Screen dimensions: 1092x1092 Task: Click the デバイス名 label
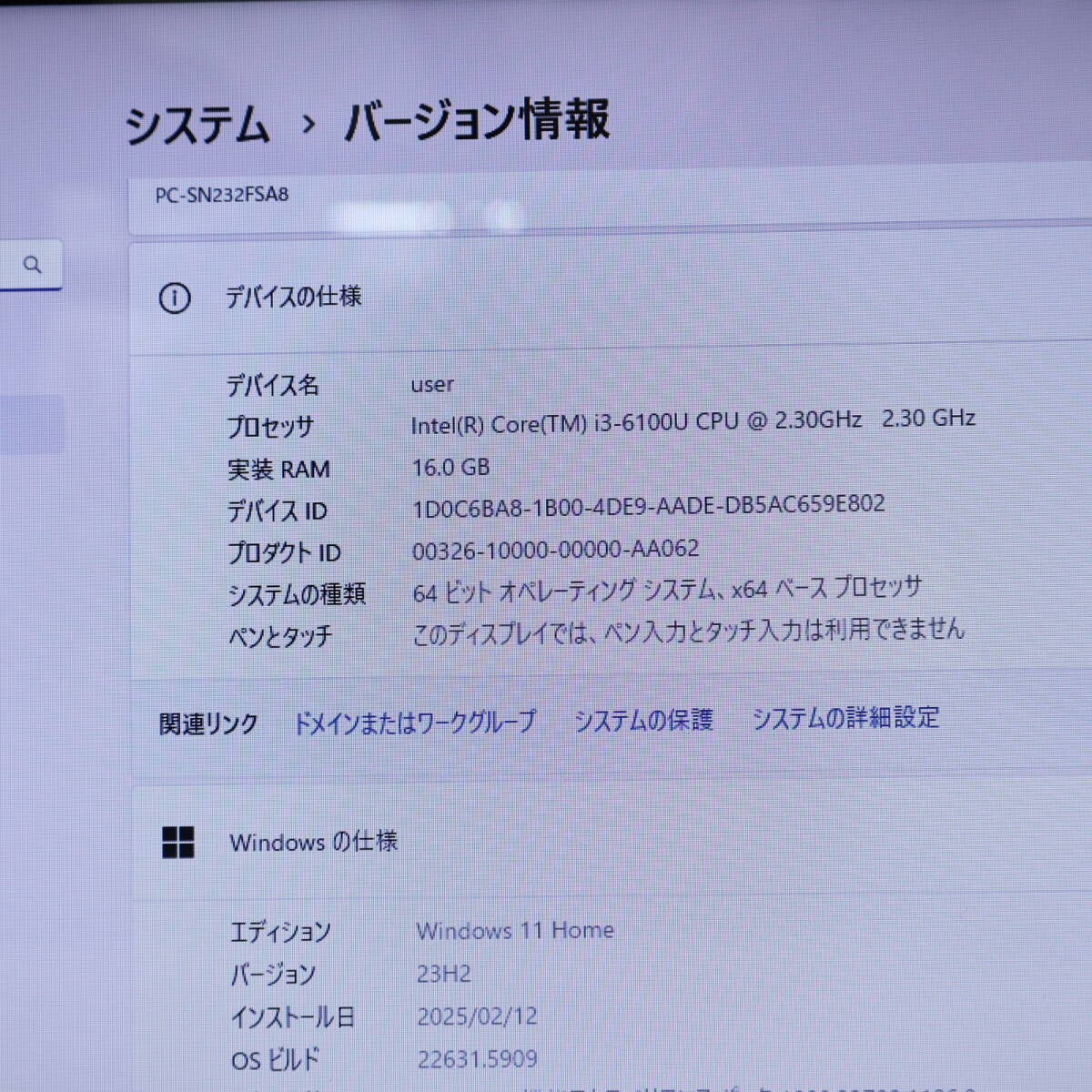[273, 386]
